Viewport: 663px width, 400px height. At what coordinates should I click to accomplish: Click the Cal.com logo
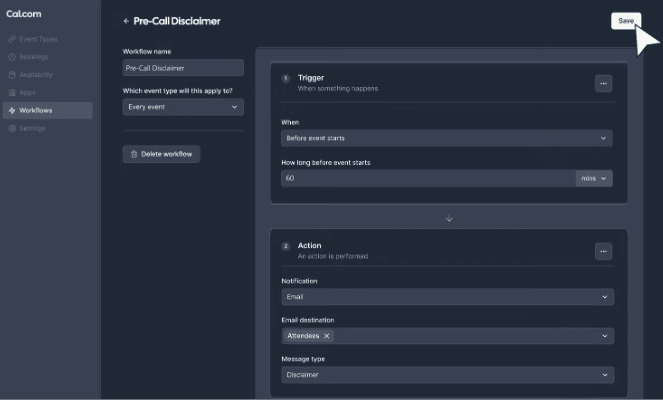pos(24,14)
